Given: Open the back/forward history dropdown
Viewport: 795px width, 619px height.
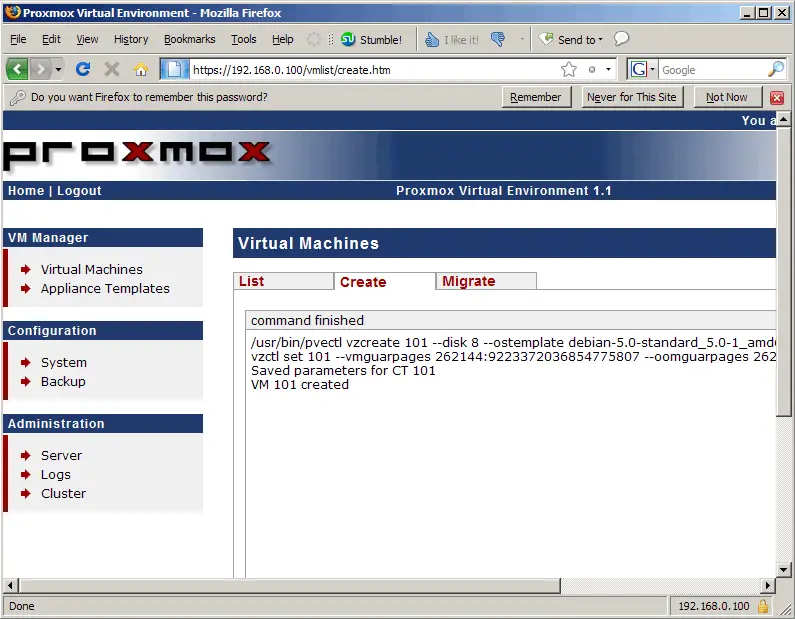Looking at the screenshot, I should point(58,69).
